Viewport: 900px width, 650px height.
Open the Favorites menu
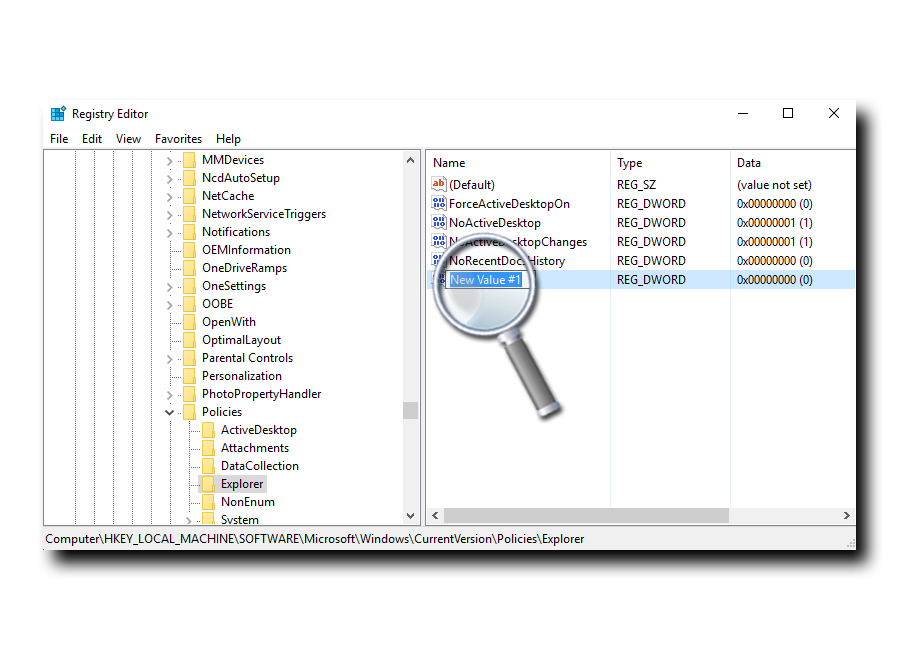click(x=179, y=139)
